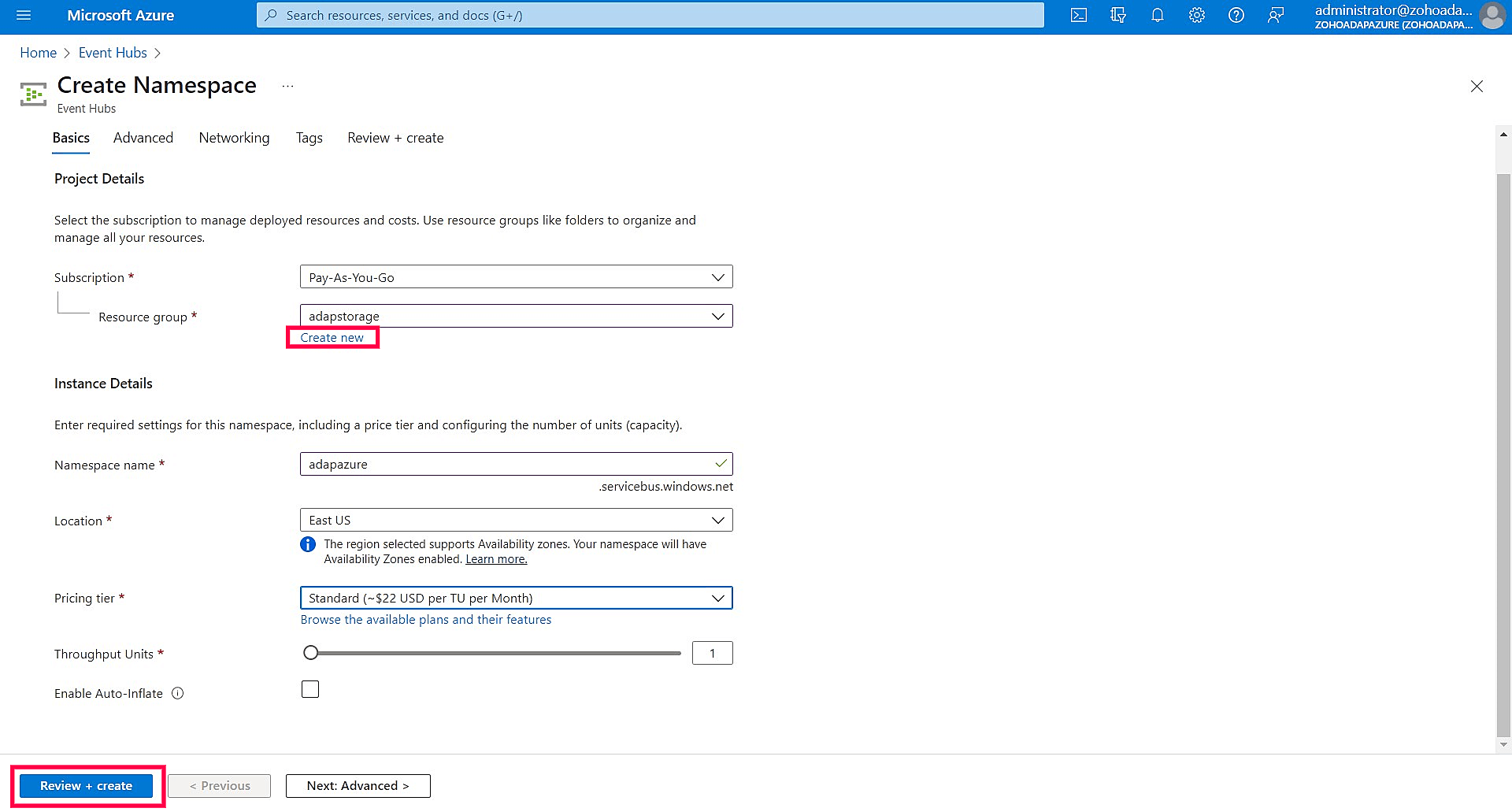Open the notifications bell
Viewport: 1512px width, 812px height.
point(1158,15)
